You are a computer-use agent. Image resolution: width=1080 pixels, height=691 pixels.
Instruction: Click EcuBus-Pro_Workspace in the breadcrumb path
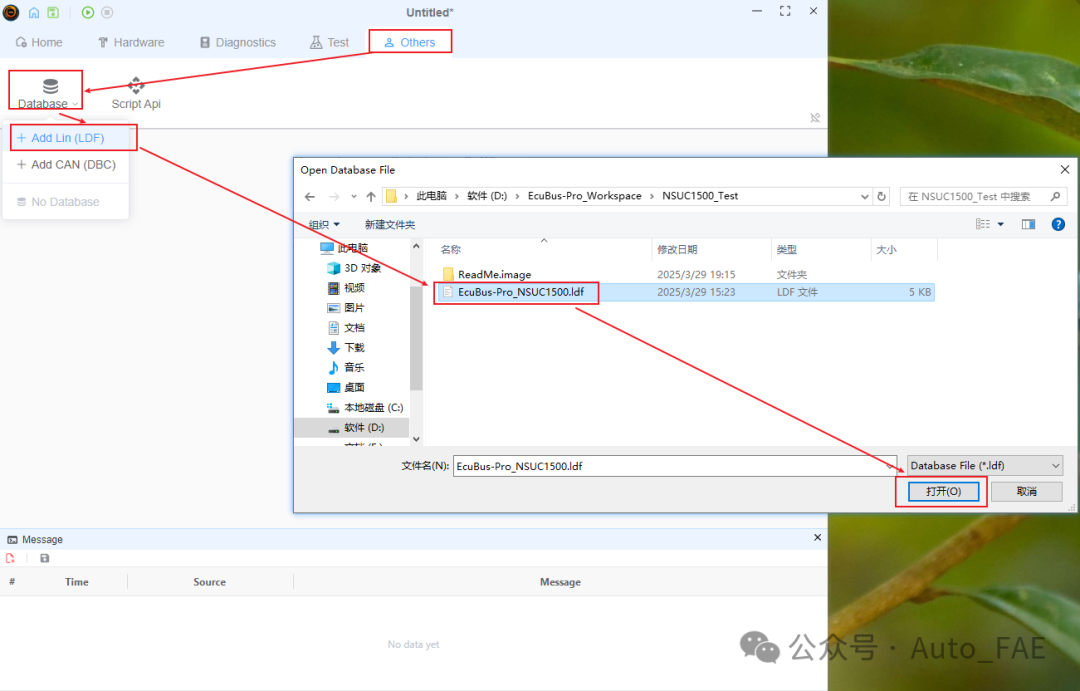(x=584, y=196)
